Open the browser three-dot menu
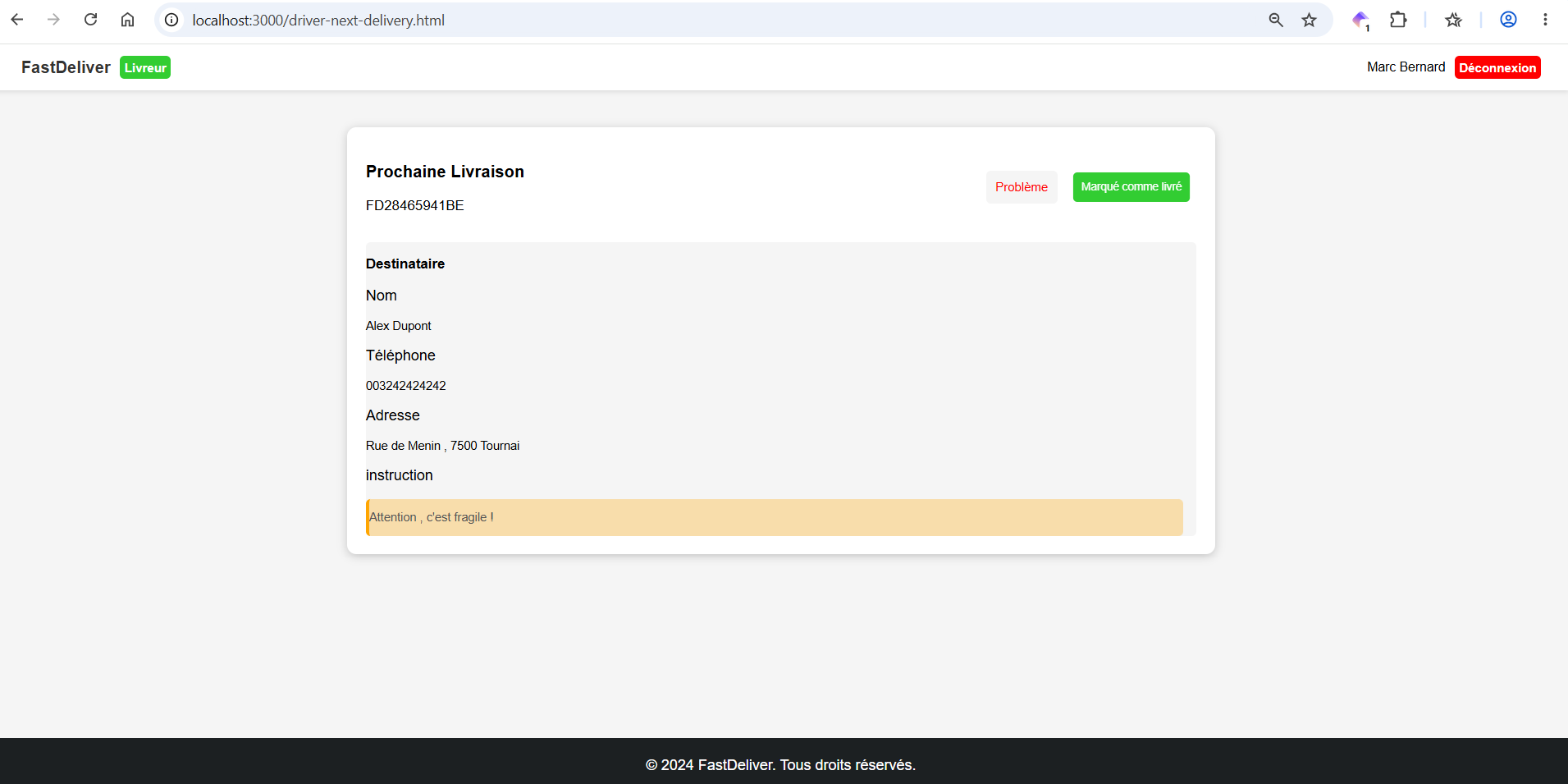The height and width of the screenshot is (784, 1568). point(1545,20)
